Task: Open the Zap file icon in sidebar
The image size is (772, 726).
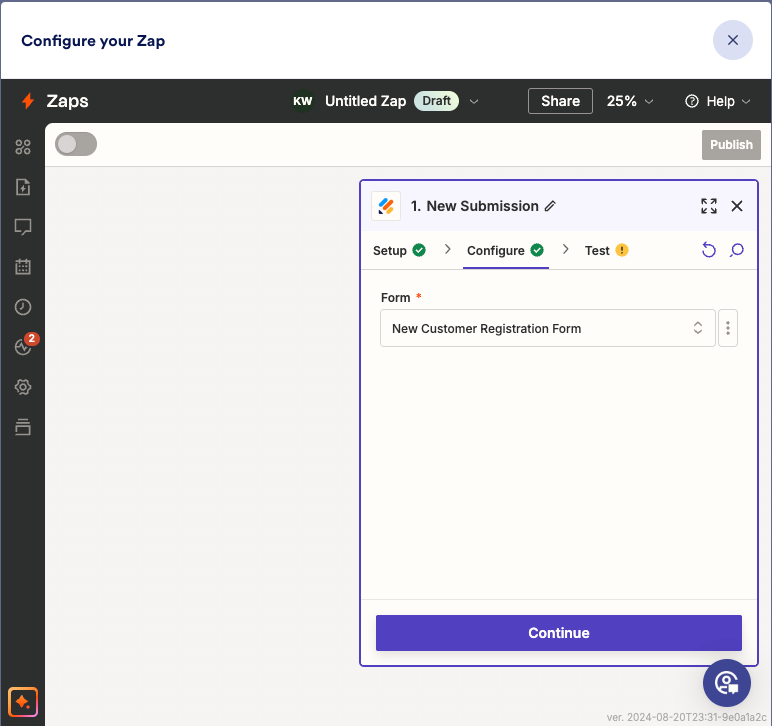Action: 23,187
